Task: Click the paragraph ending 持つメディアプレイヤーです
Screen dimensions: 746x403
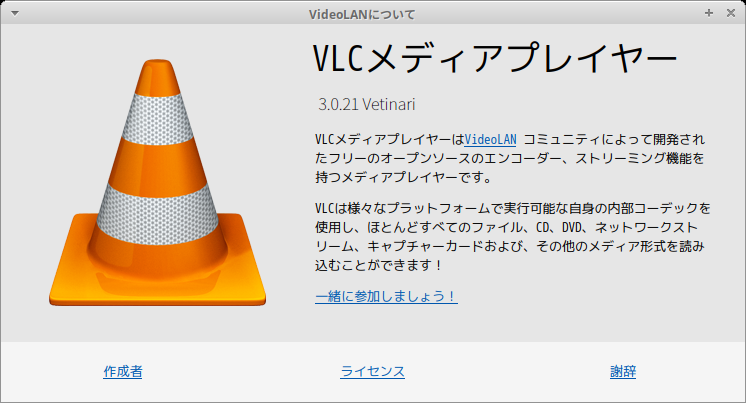Action: 510,158
